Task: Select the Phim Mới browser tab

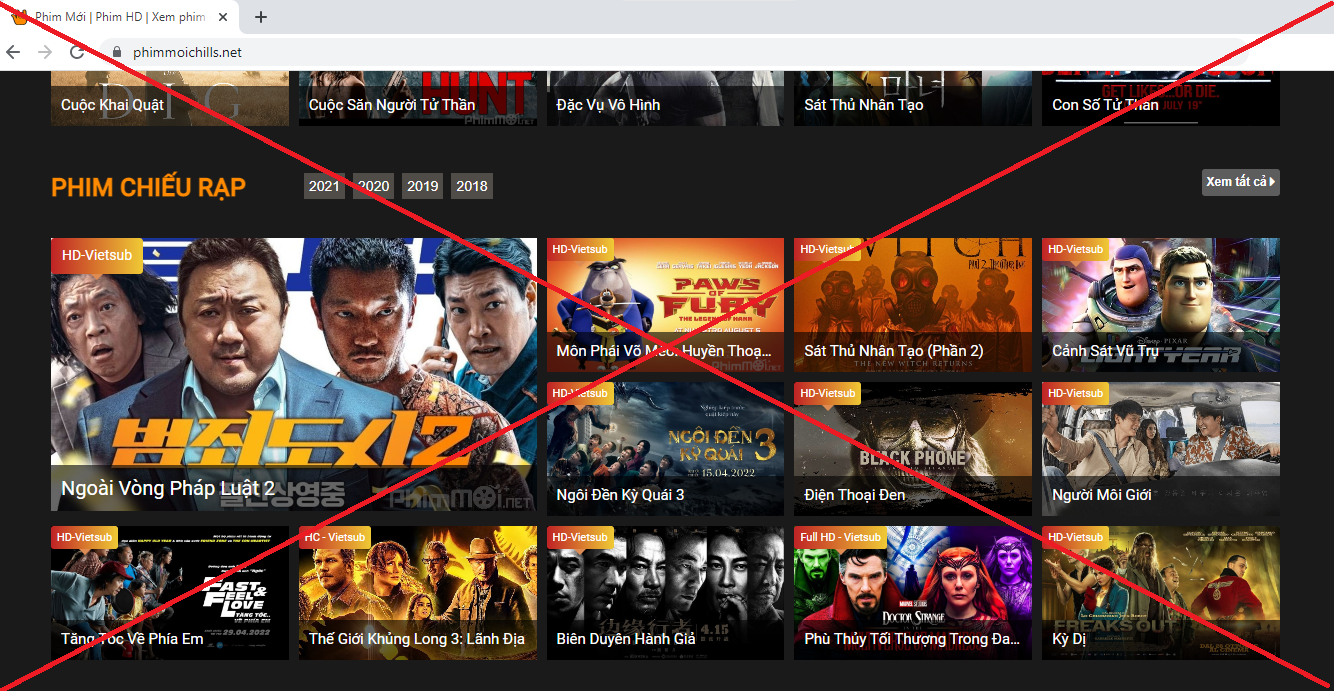Action: tap(120, 17)
